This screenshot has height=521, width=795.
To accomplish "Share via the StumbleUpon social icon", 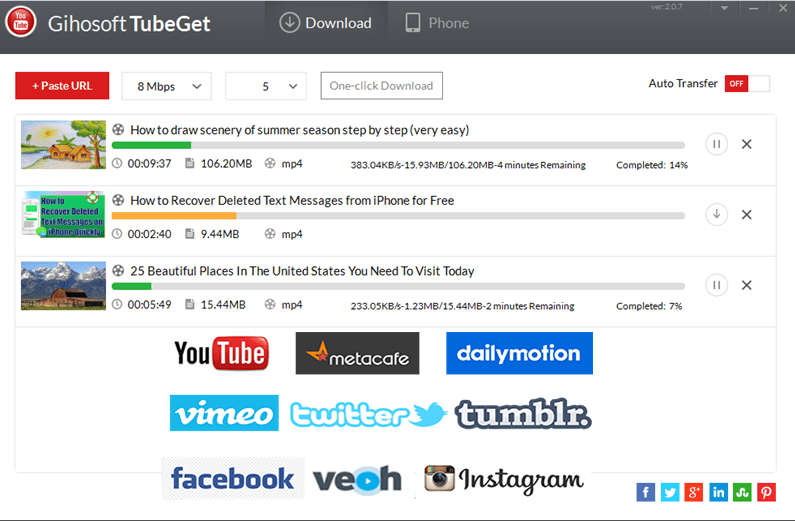I will pyautogui.click(x=742, y=492).
